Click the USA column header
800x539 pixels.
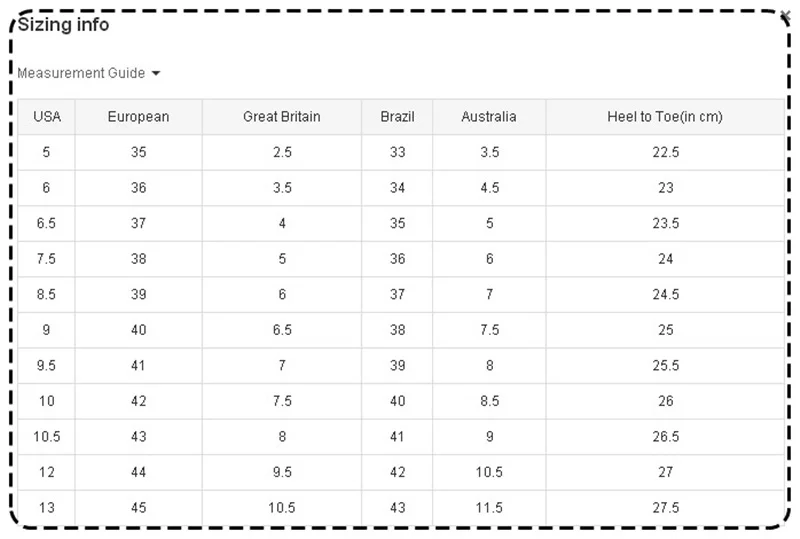point(46,117)
